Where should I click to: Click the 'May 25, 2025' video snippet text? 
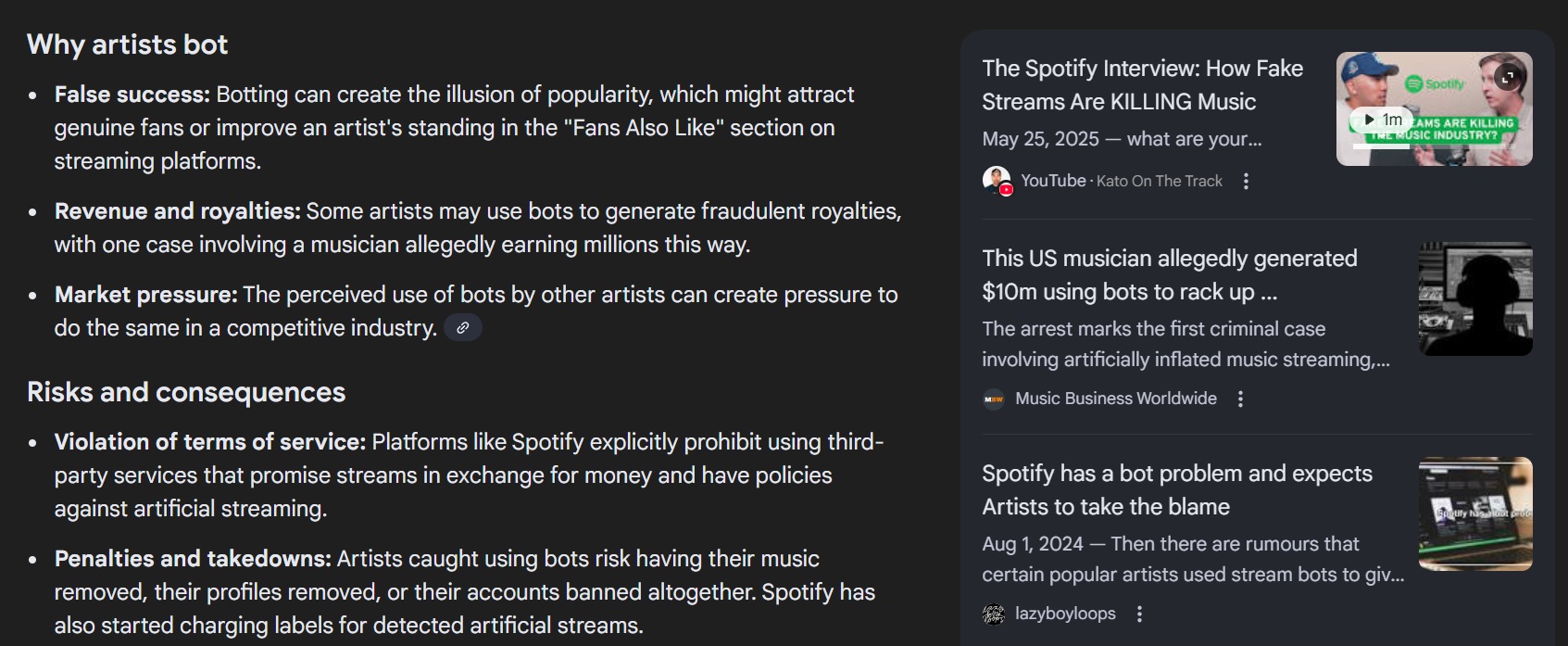click(x=1122, y=139)
